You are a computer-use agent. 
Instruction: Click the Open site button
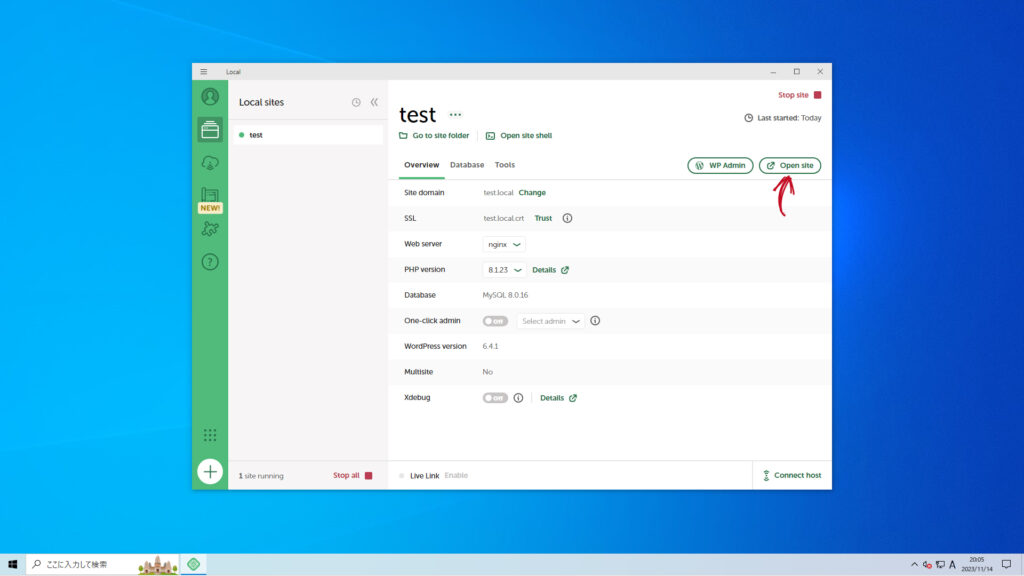[790, 165]
